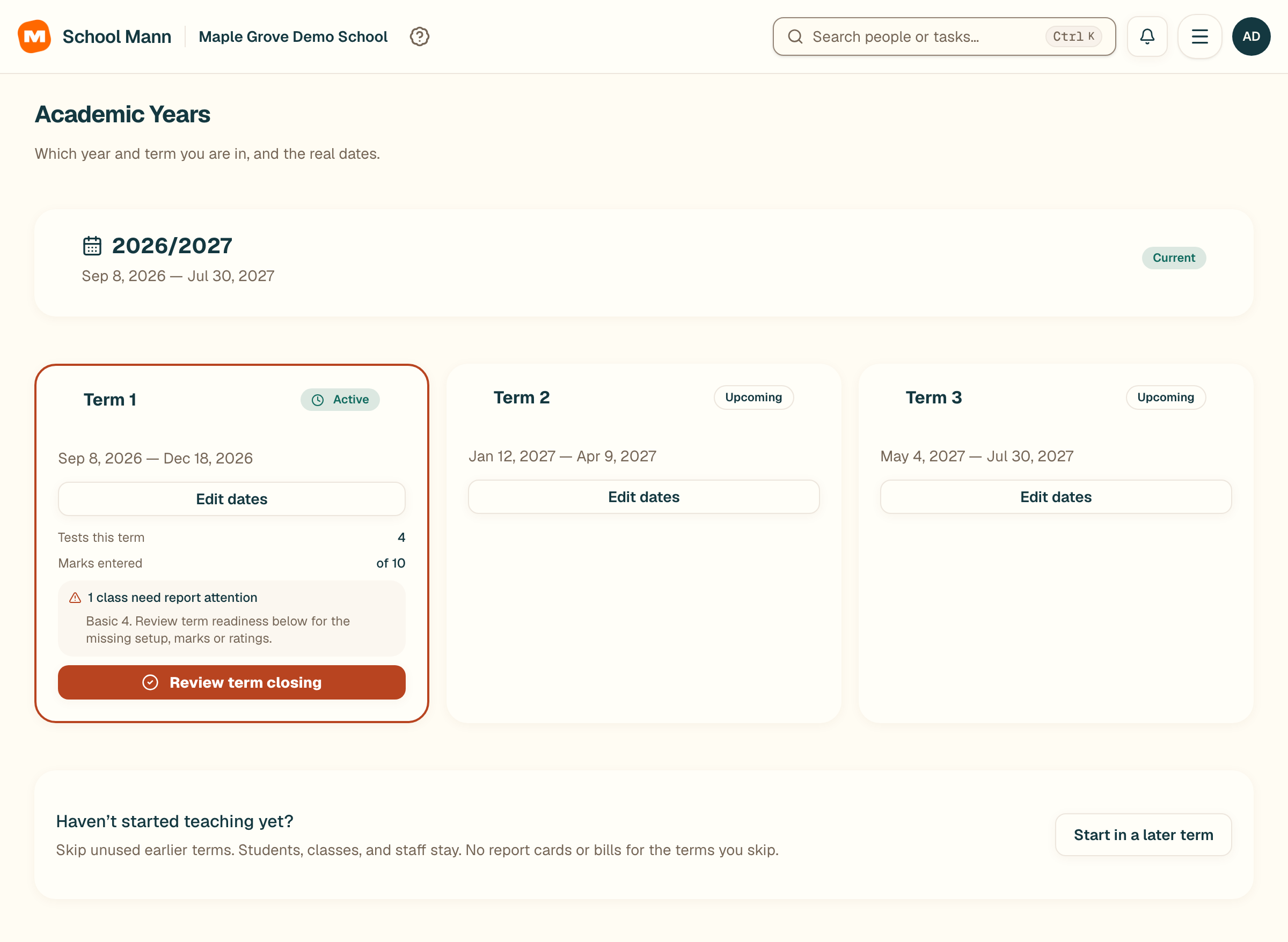Click the checkmark icon on Review term closing

150,682
